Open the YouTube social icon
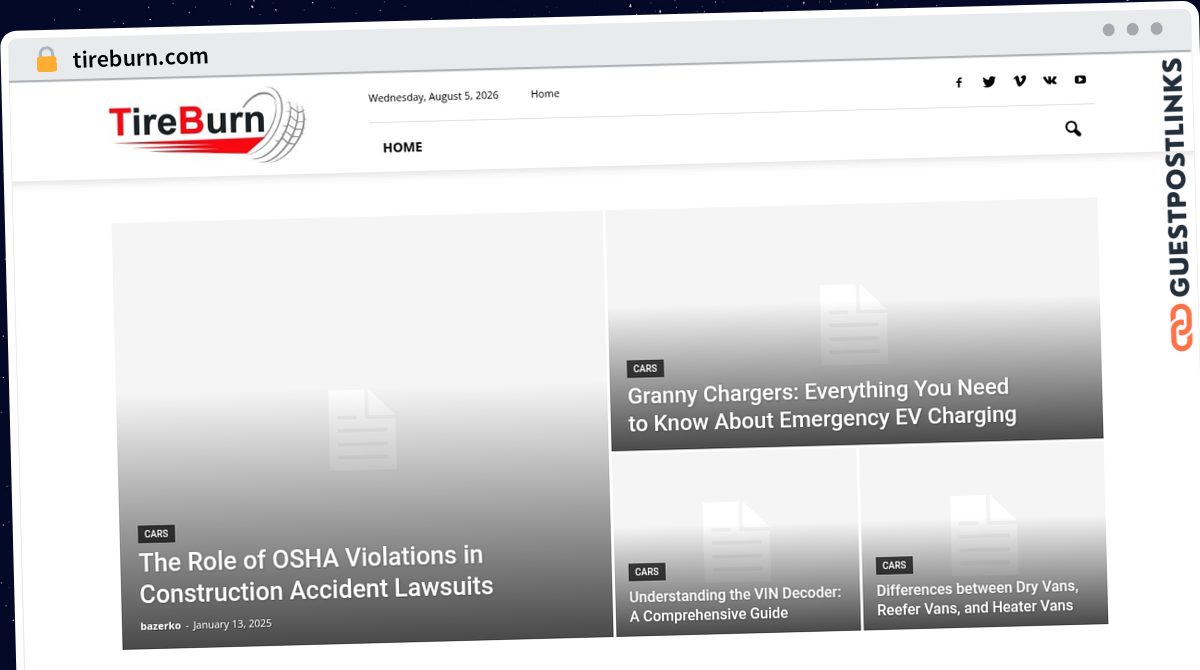This screenshot has height=670, width=1200. pos(1080,79)
